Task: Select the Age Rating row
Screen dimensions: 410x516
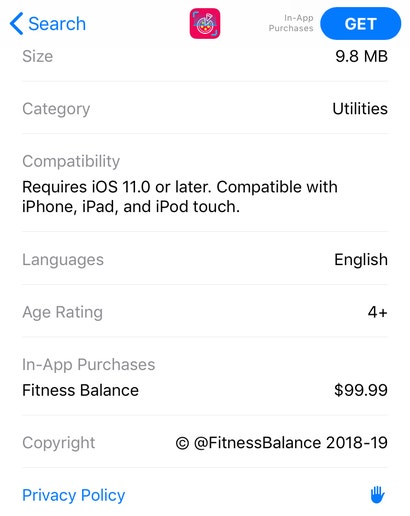Action: 205,312
